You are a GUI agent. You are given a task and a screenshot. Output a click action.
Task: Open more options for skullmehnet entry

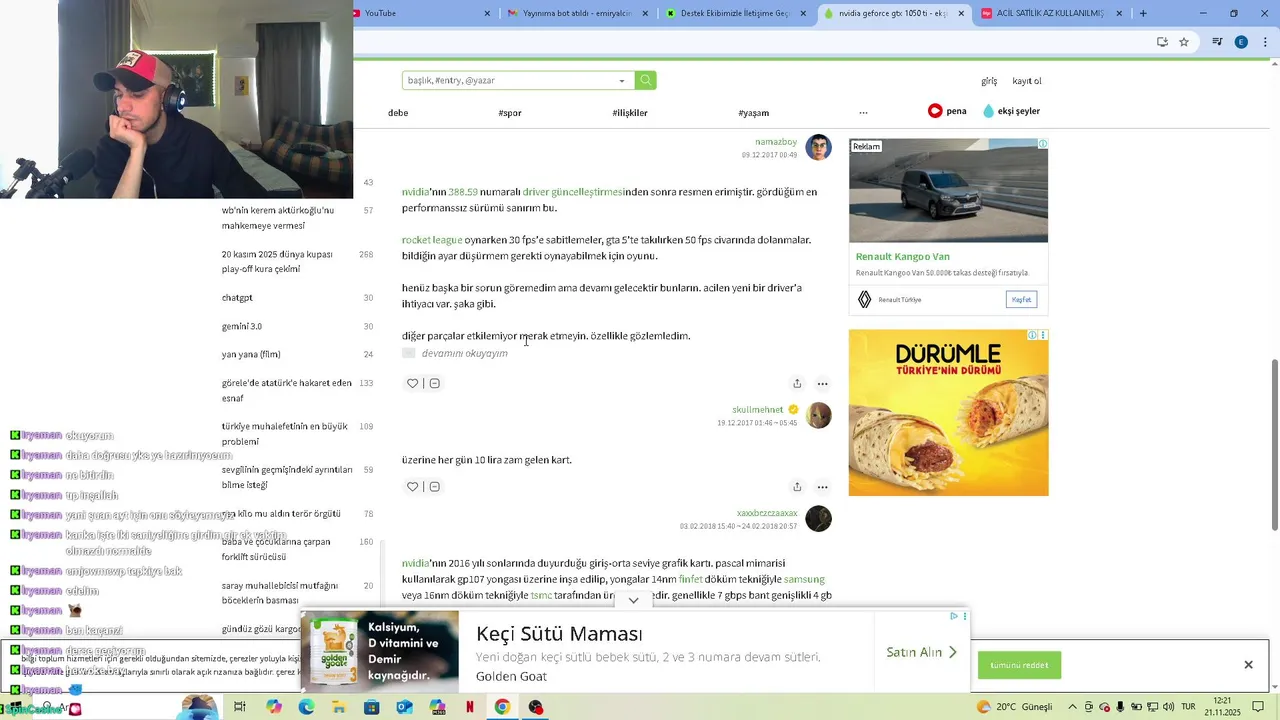(x=822, y=486)
